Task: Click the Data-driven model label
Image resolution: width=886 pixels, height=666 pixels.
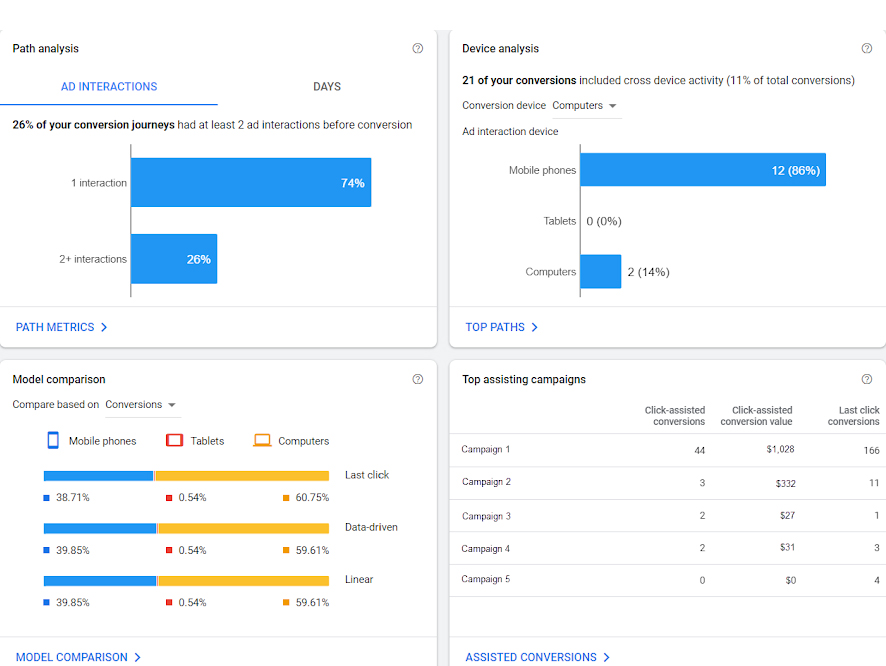Action: (x=371, y=527)
